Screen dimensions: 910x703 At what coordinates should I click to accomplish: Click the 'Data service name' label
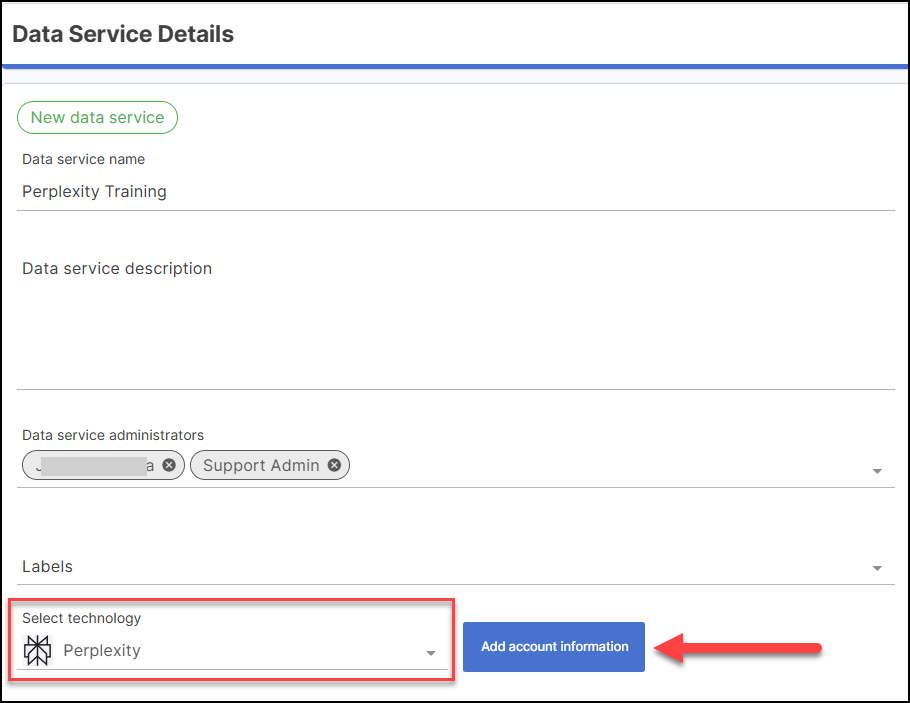point(83,159)
